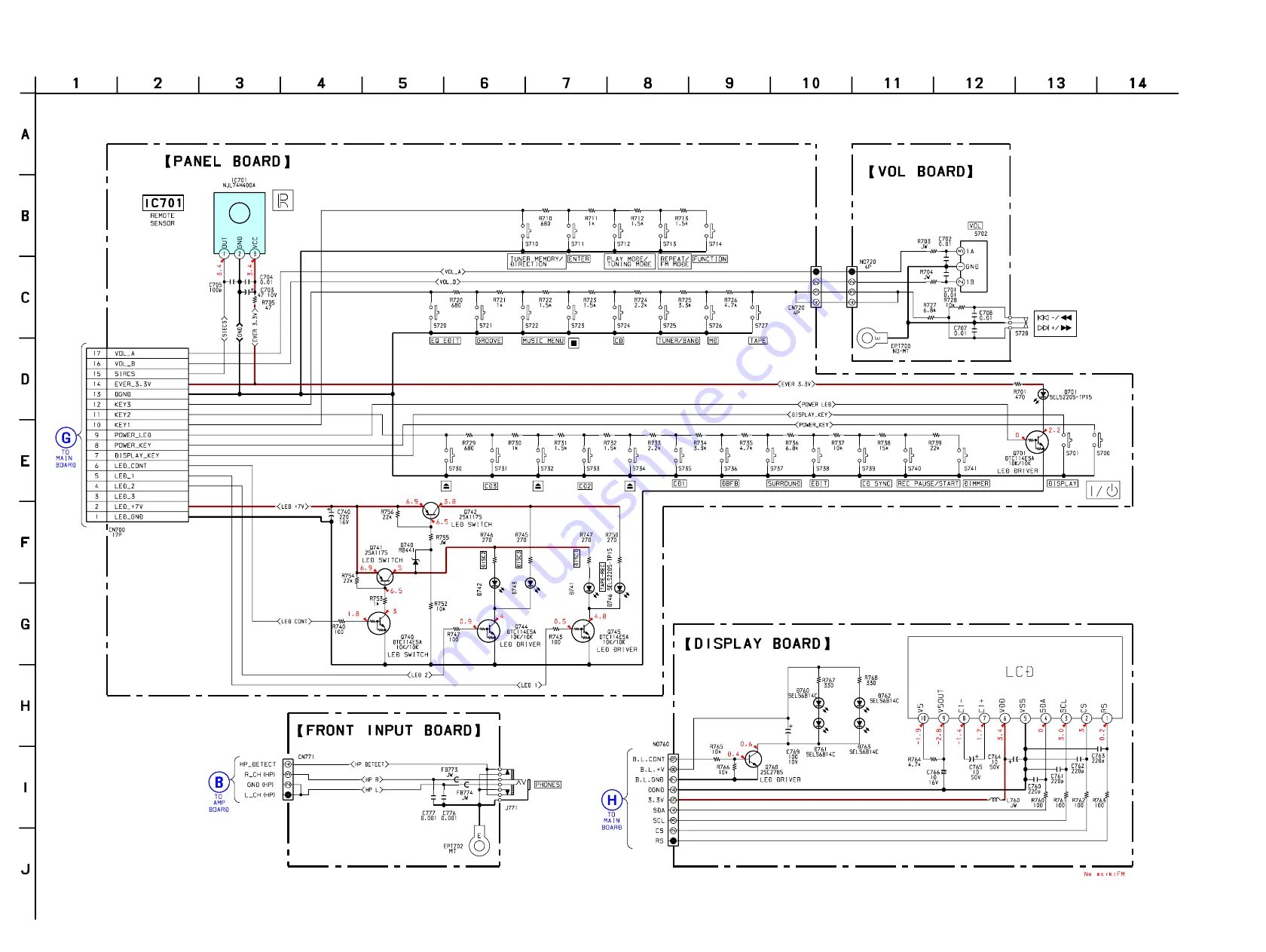Click the REC PAUSE/START key label

click(928, 484)
